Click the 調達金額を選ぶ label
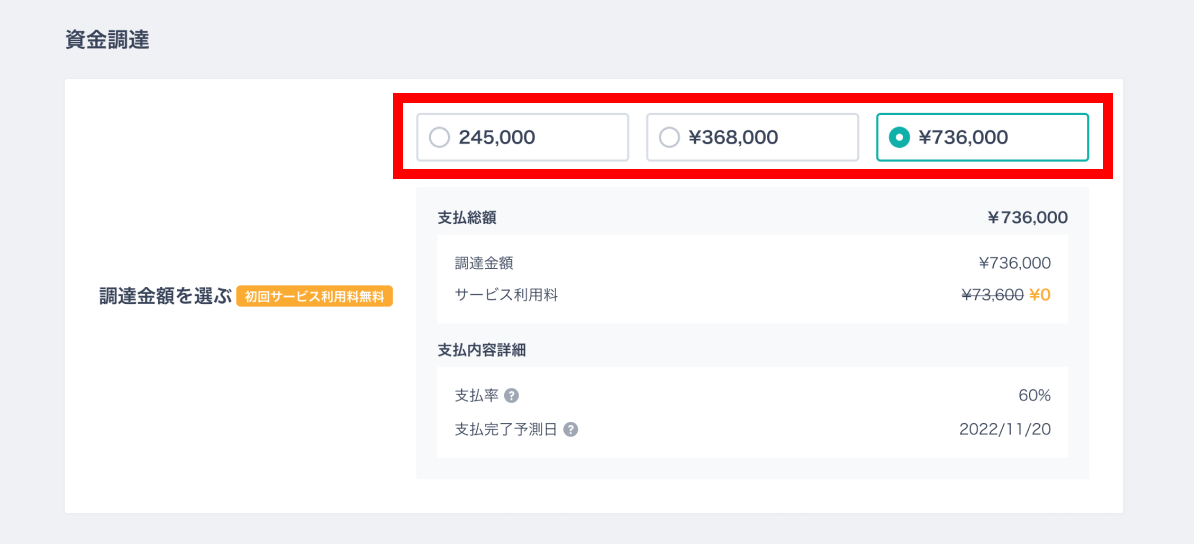This screenshot has width=1194, height=544. 164,296
